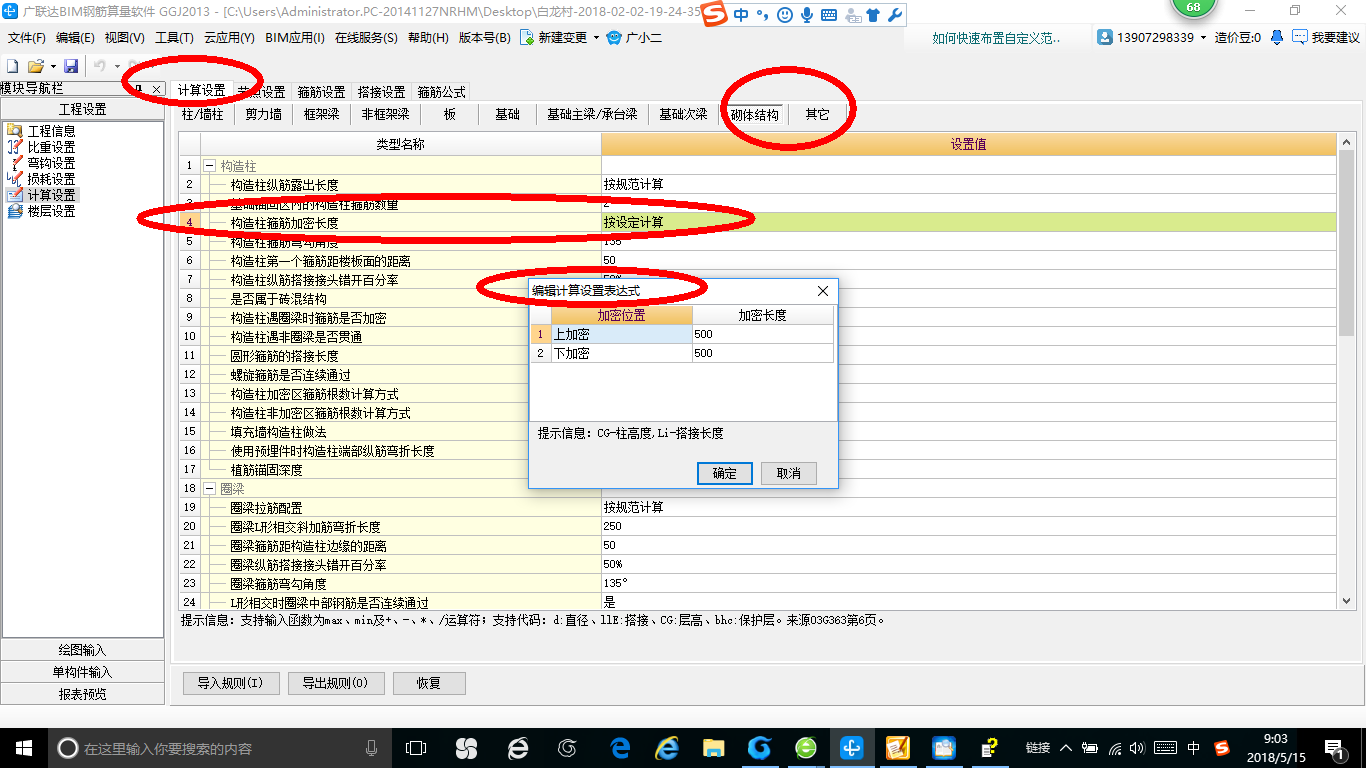Select the 柱/墙柱 component tab

203,114
